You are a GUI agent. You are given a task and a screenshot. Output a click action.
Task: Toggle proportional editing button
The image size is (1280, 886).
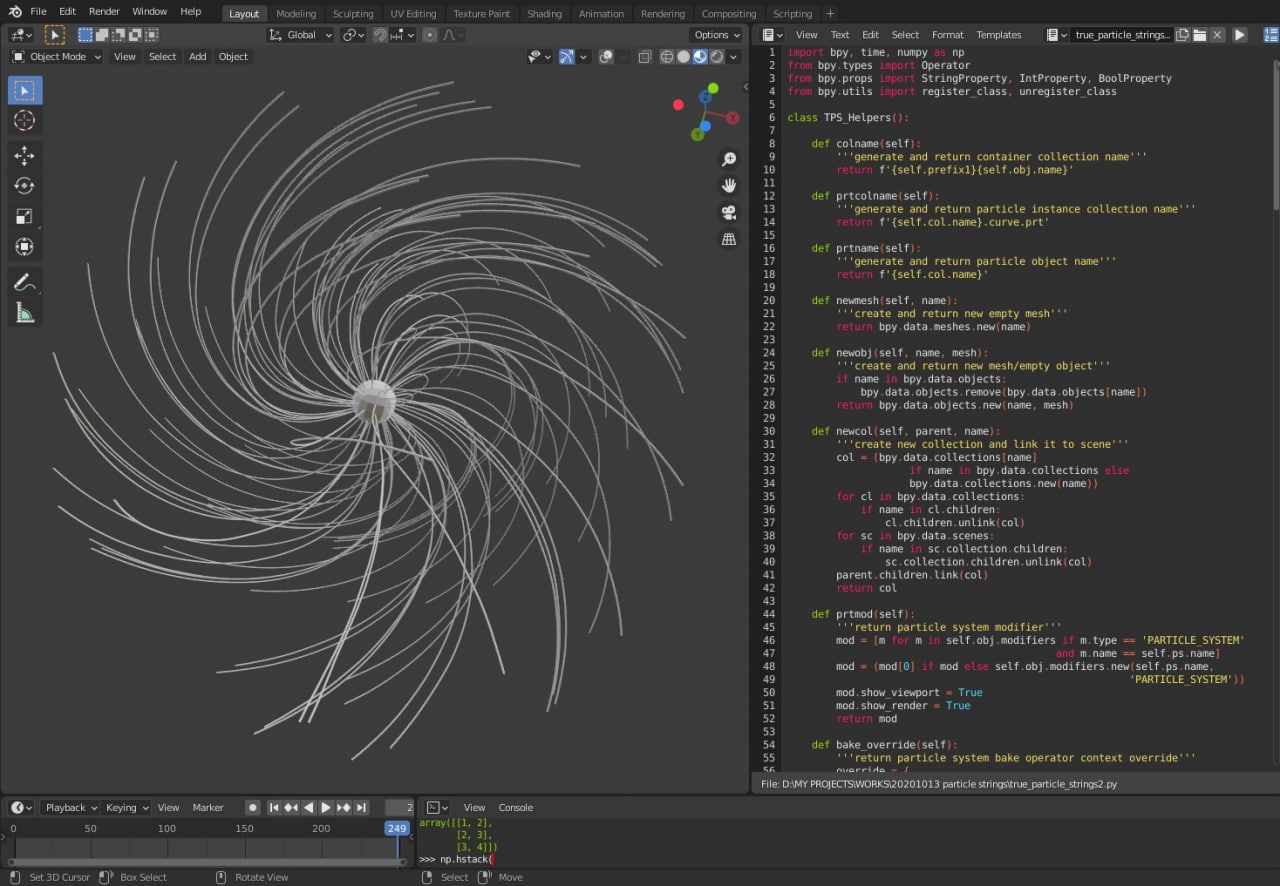[429, 35]
